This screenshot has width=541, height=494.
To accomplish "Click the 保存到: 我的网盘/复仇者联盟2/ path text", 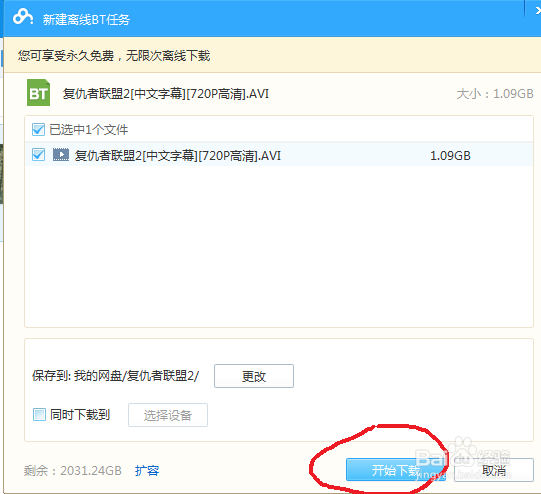I will [x=115, y=376].
